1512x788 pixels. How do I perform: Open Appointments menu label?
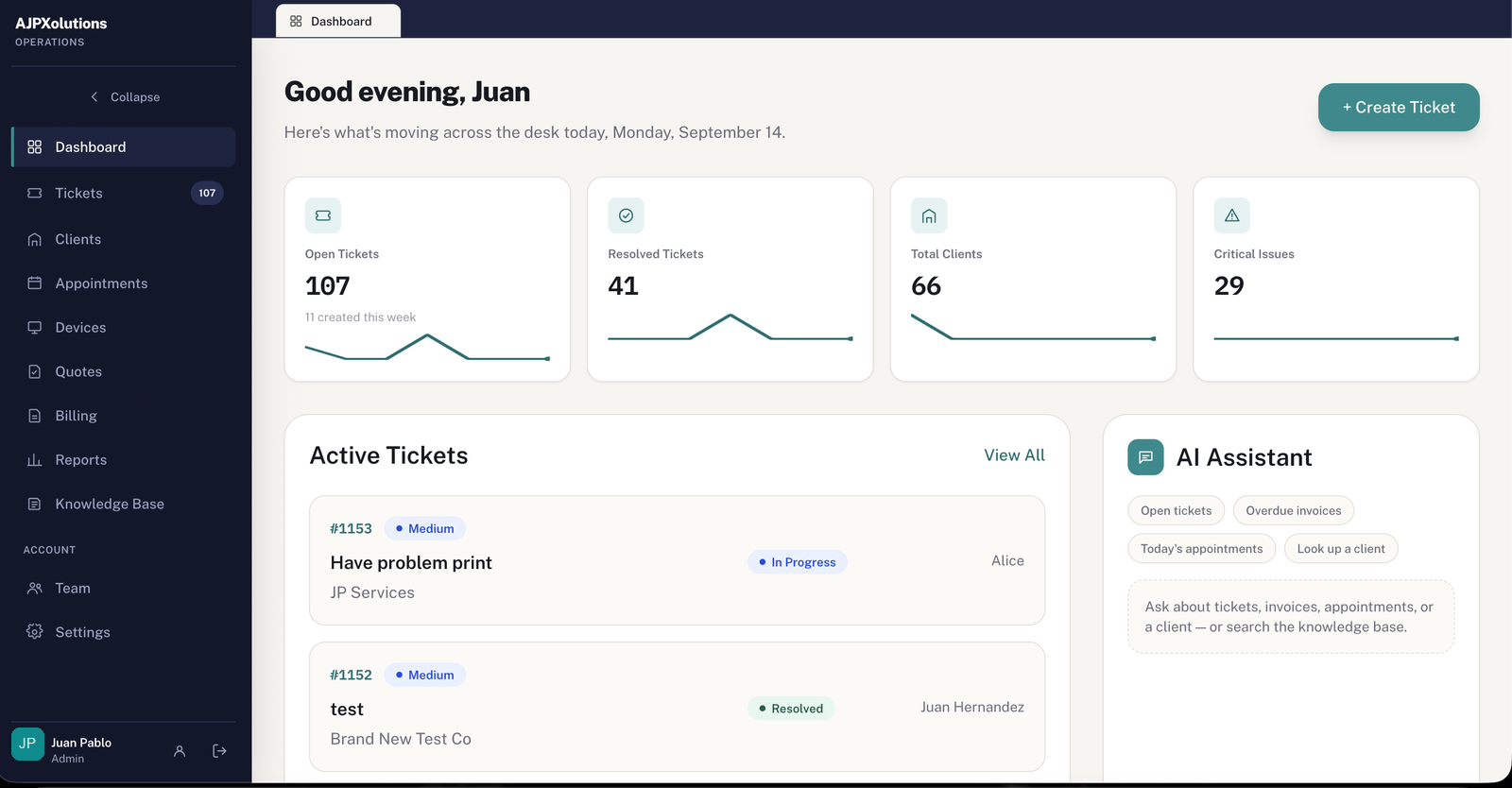click(x=101, y=283)
